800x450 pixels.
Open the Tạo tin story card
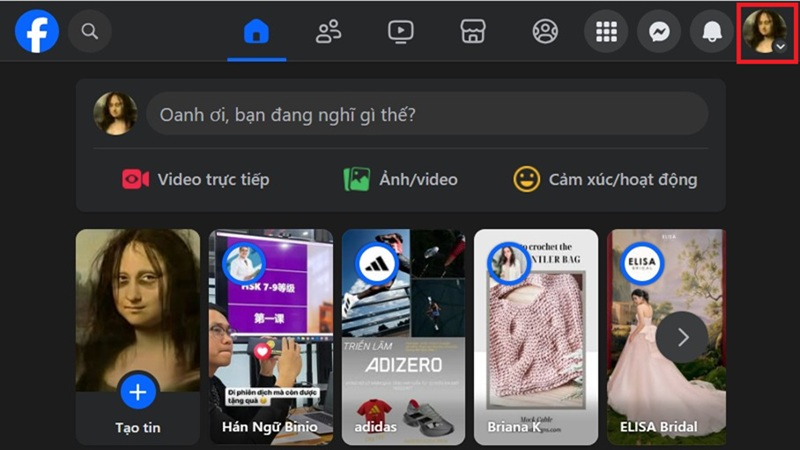138,337
